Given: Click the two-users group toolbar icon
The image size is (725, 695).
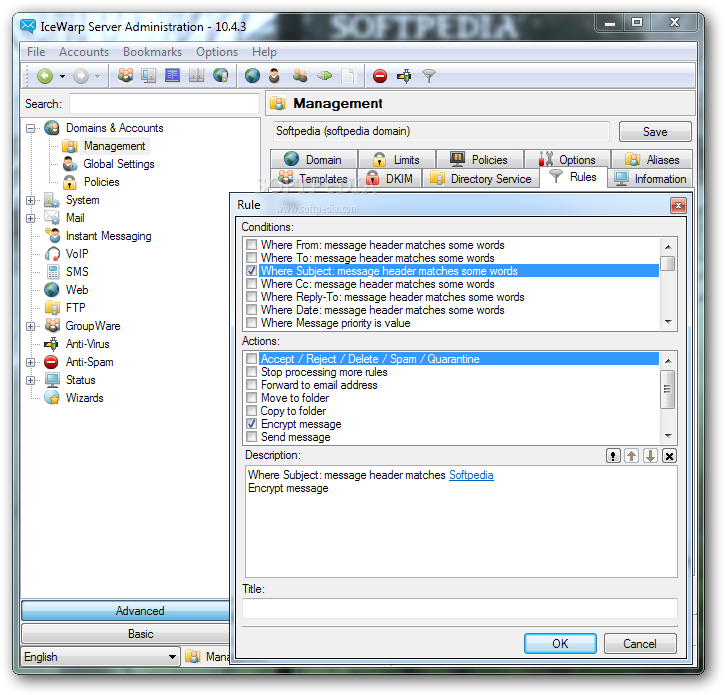Looking at the screenshot, I should pyautogui.click(x=300, y=75).
